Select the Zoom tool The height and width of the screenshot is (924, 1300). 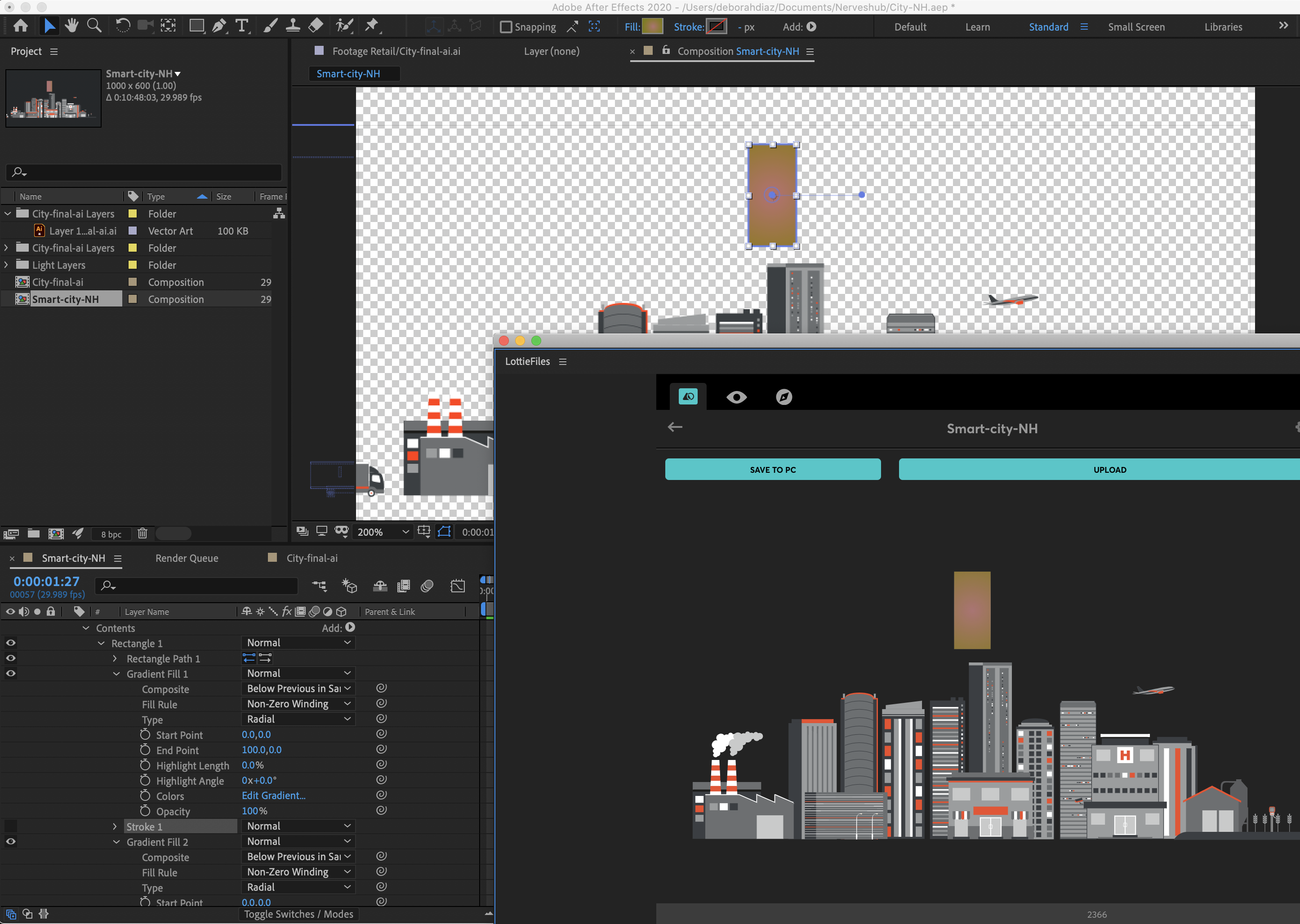94,26
